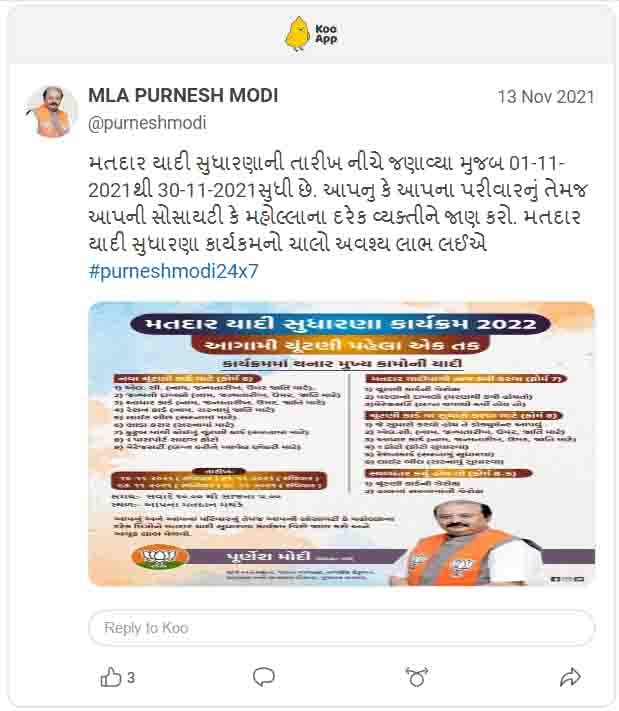
Task: Click the Koo App logo text
Action: (x=326, y=34)
